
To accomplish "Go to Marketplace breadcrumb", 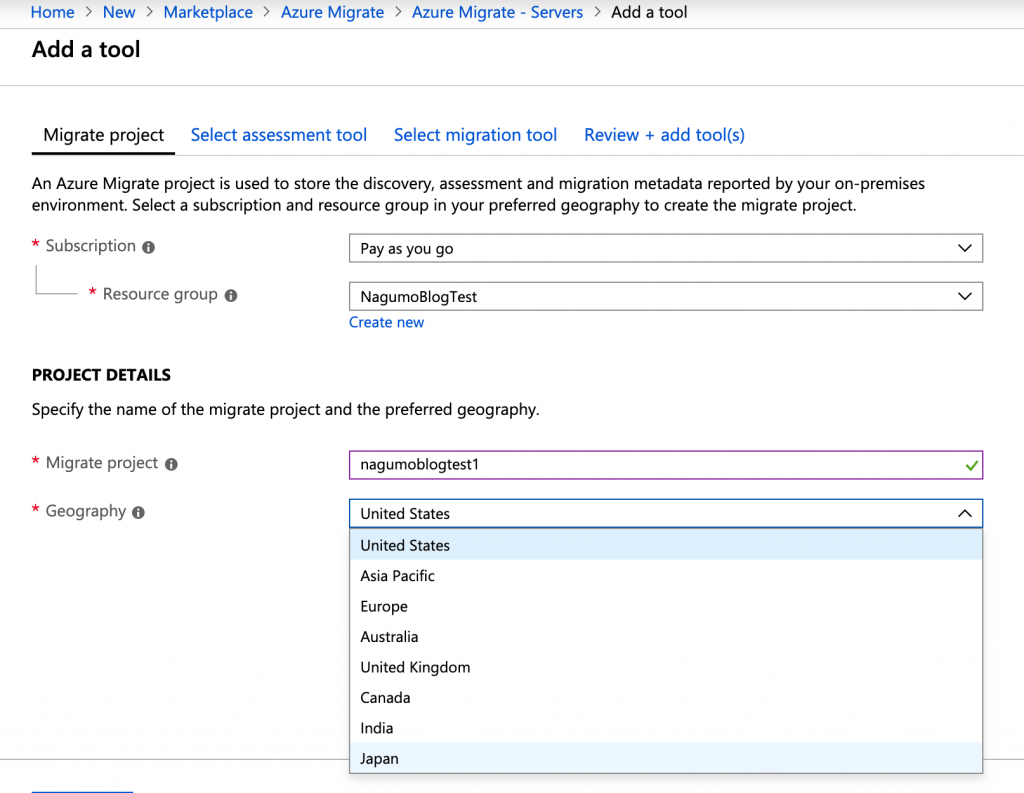I will (208, 12).
